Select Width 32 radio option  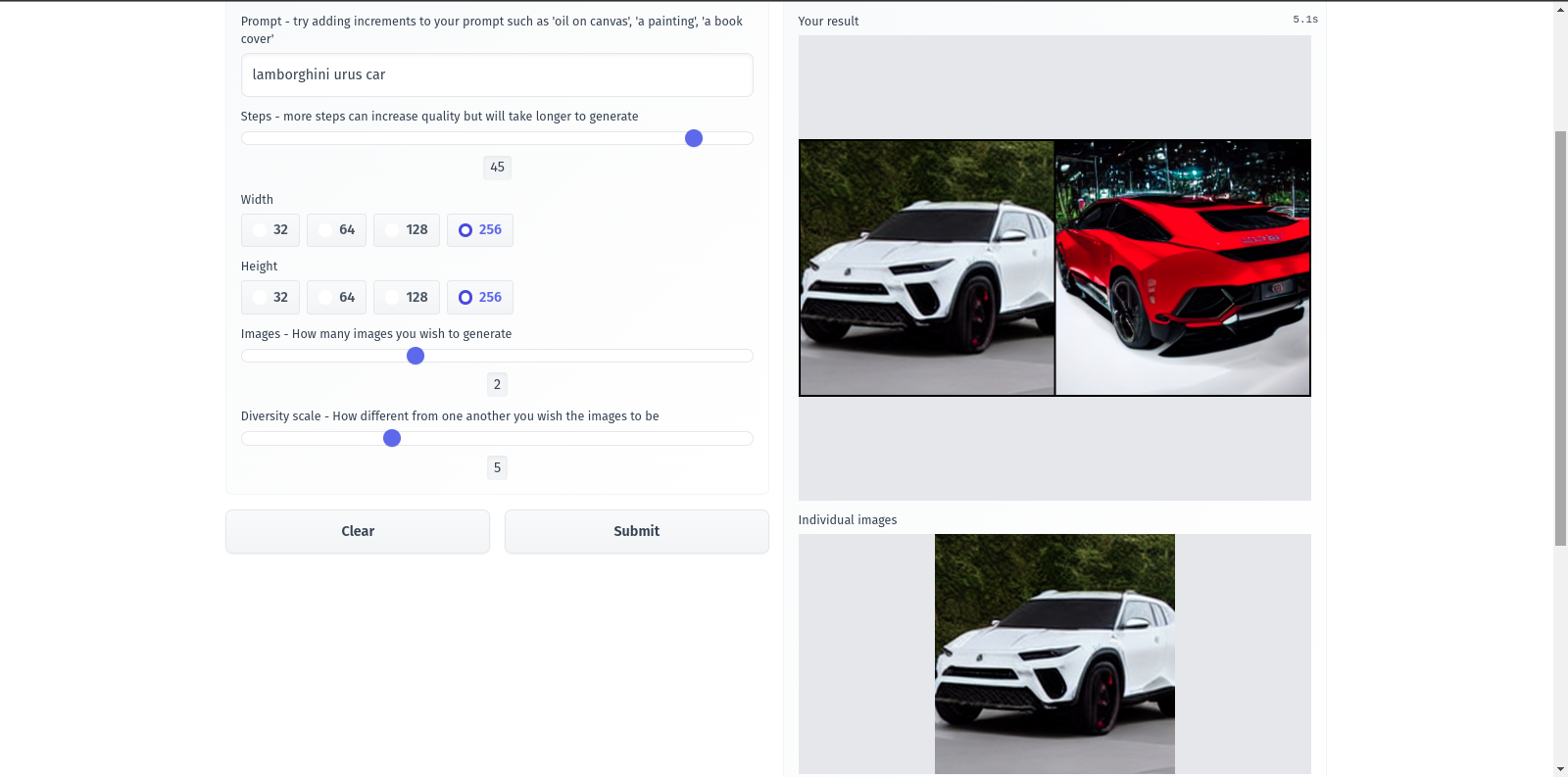coord(270,230)
